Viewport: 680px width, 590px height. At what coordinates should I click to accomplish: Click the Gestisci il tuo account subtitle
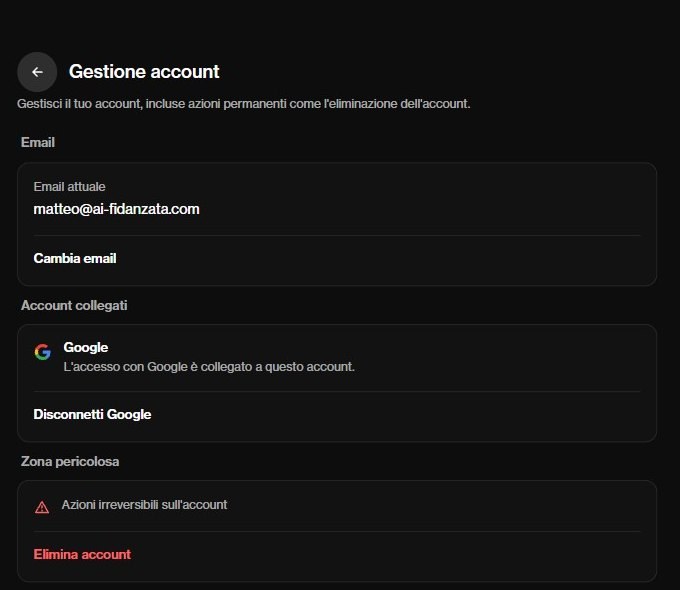(244, 104)
